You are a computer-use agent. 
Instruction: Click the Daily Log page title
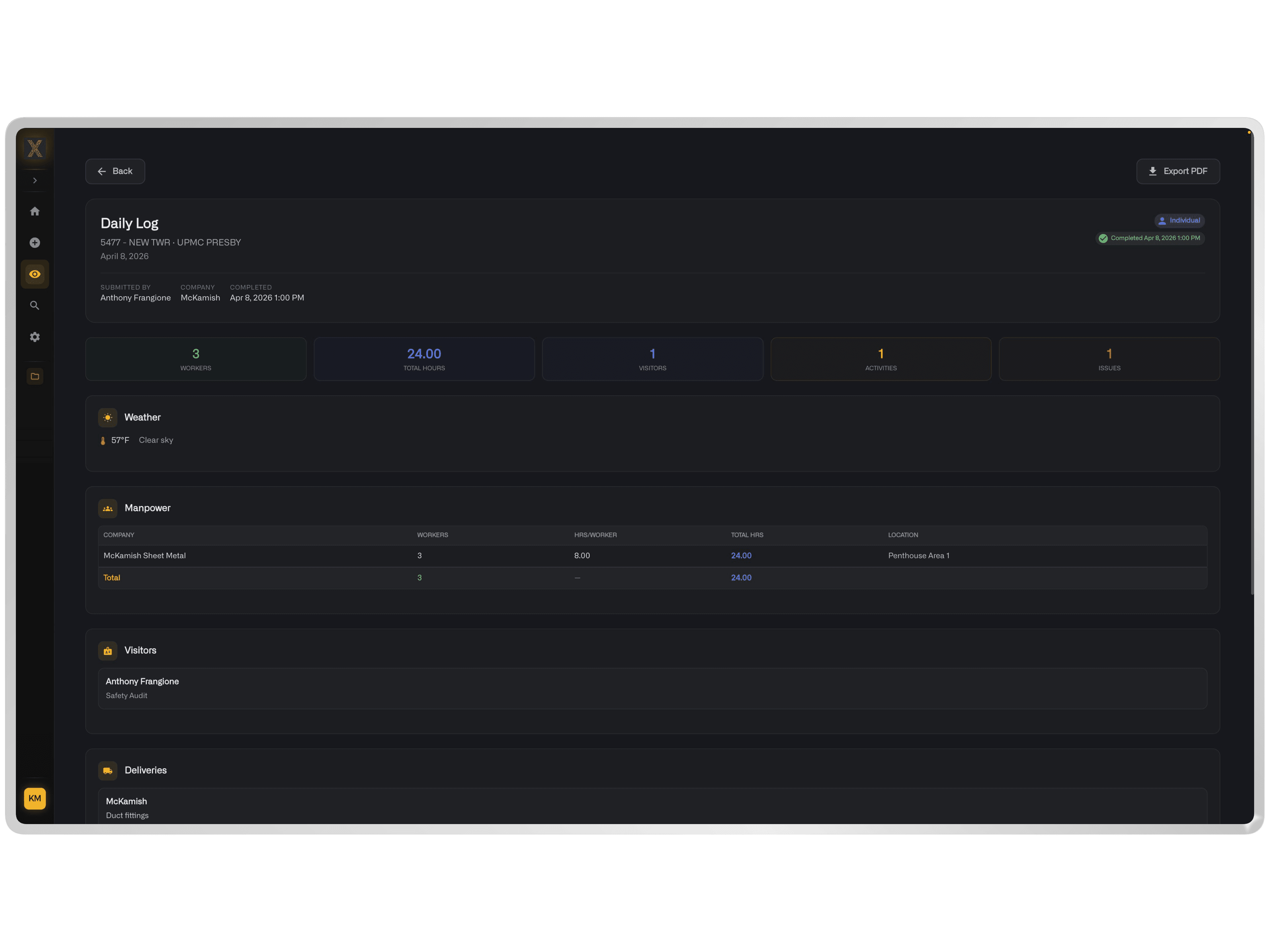click(x=129, y=223)
